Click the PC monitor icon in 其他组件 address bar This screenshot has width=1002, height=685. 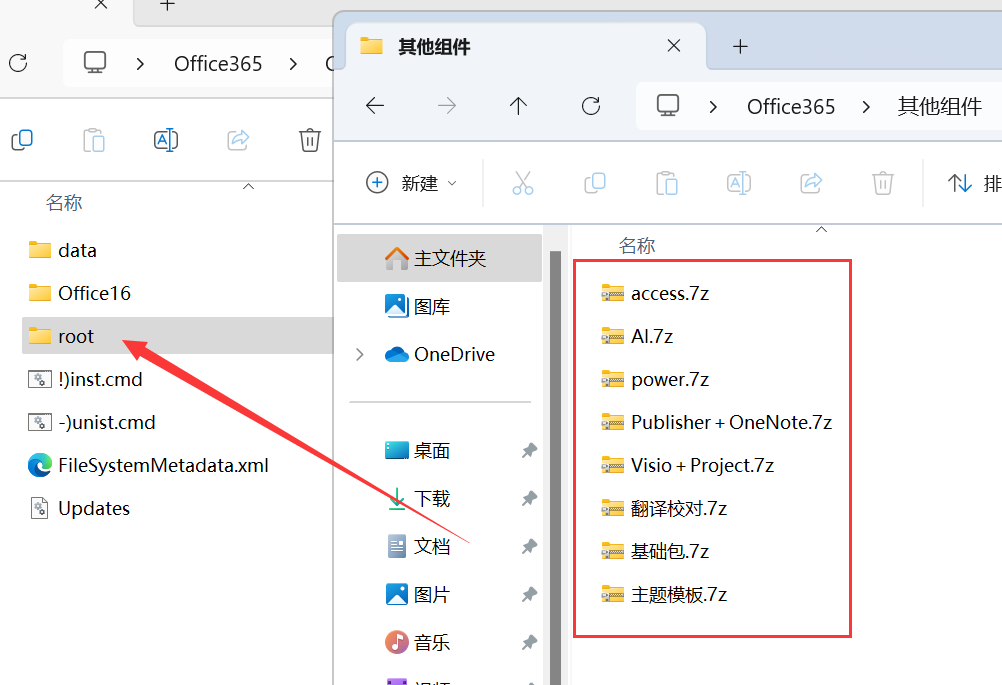click(x=668, y=105)
